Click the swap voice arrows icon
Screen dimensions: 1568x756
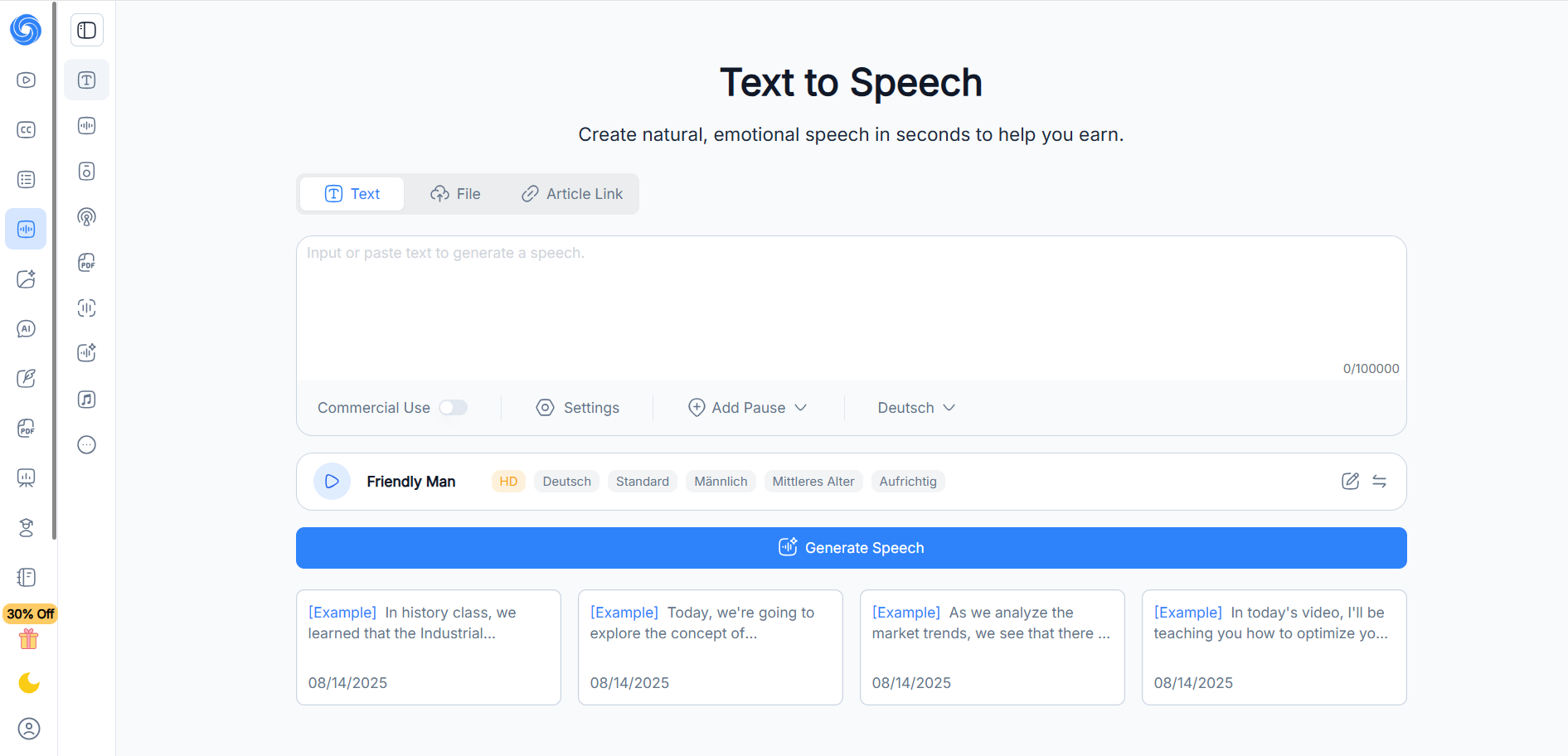pyautogui.click(x=1379, y=481)
